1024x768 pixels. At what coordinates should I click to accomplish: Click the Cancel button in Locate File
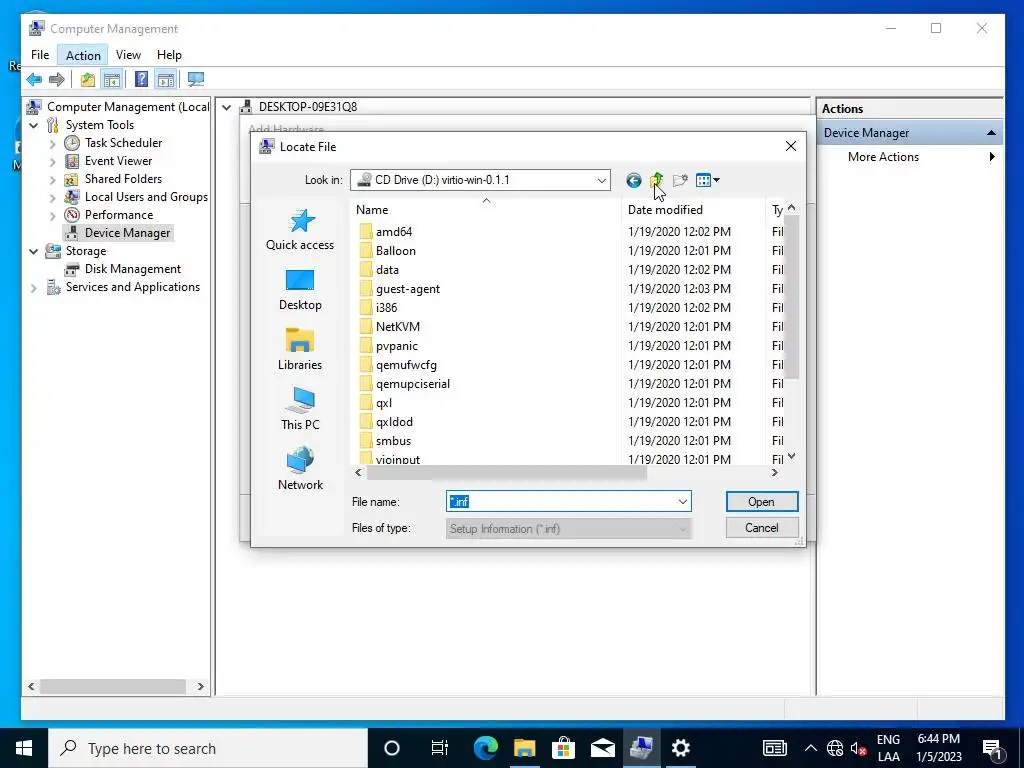761,528
